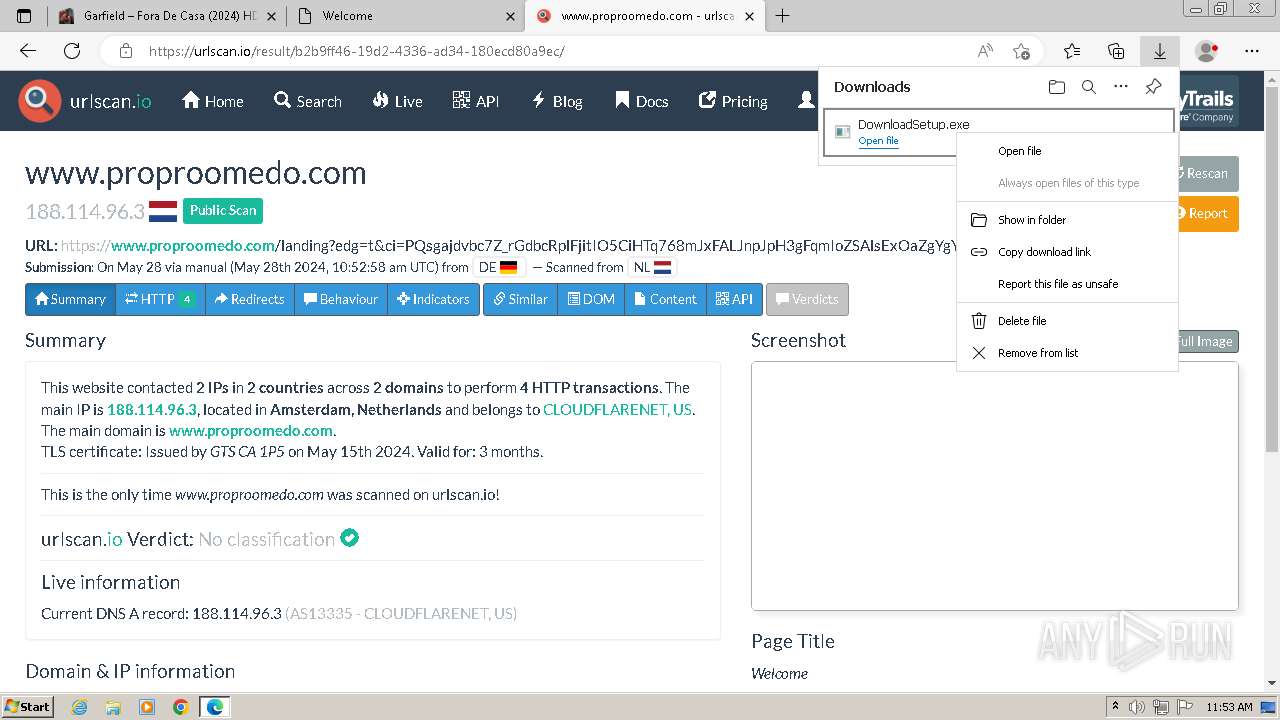Open urlscan Search page

tap(308, 101)
